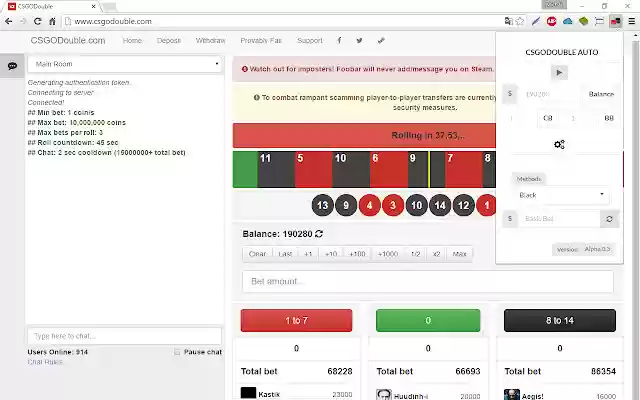Screen dimensions: 640x400
Task: Bet on black 8 to 14
Action: click(x=560, y=320)
